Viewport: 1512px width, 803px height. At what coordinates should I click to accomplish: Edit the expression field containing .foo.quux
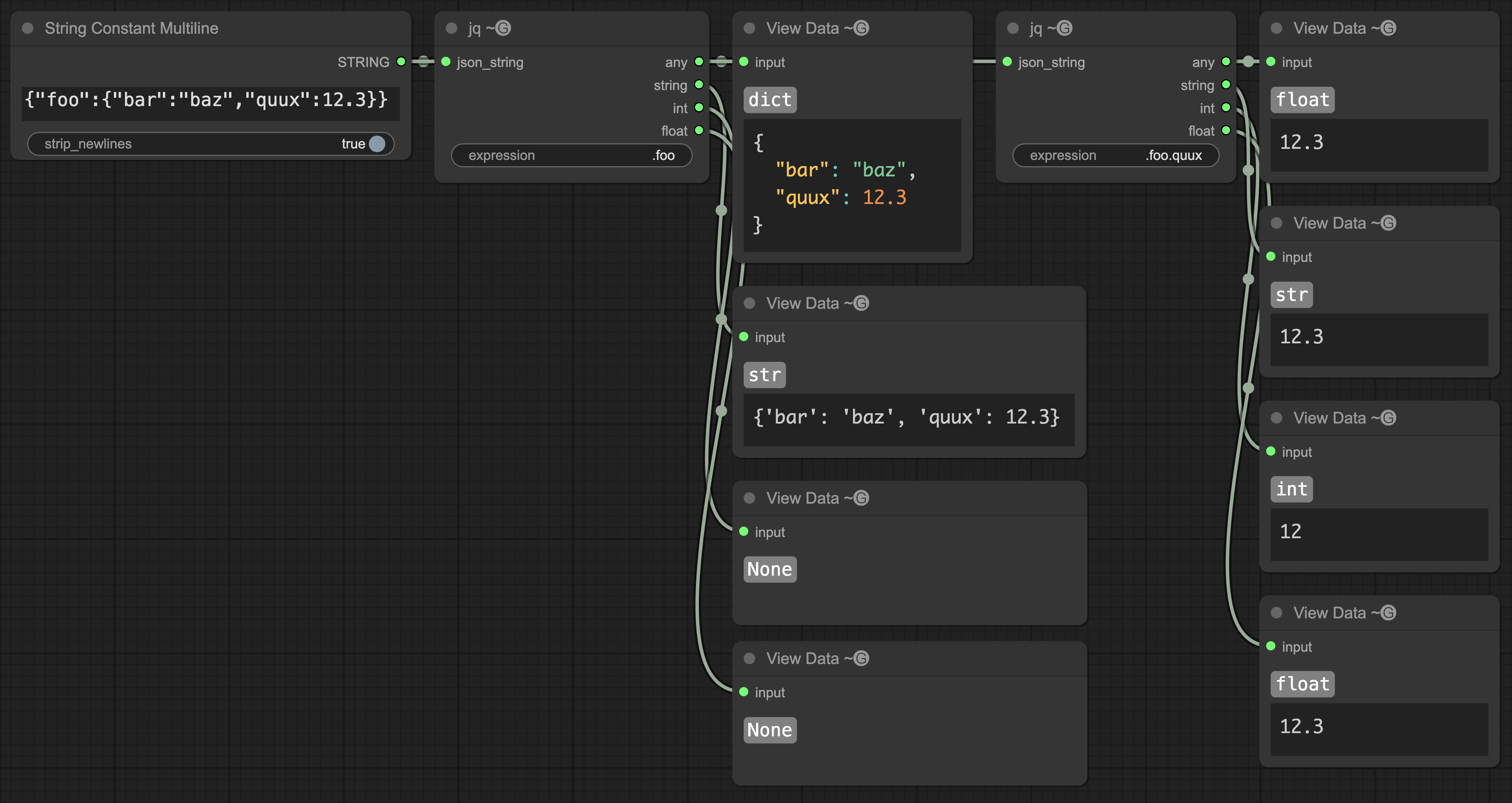pyautogui.click(x=1116, y=155)
